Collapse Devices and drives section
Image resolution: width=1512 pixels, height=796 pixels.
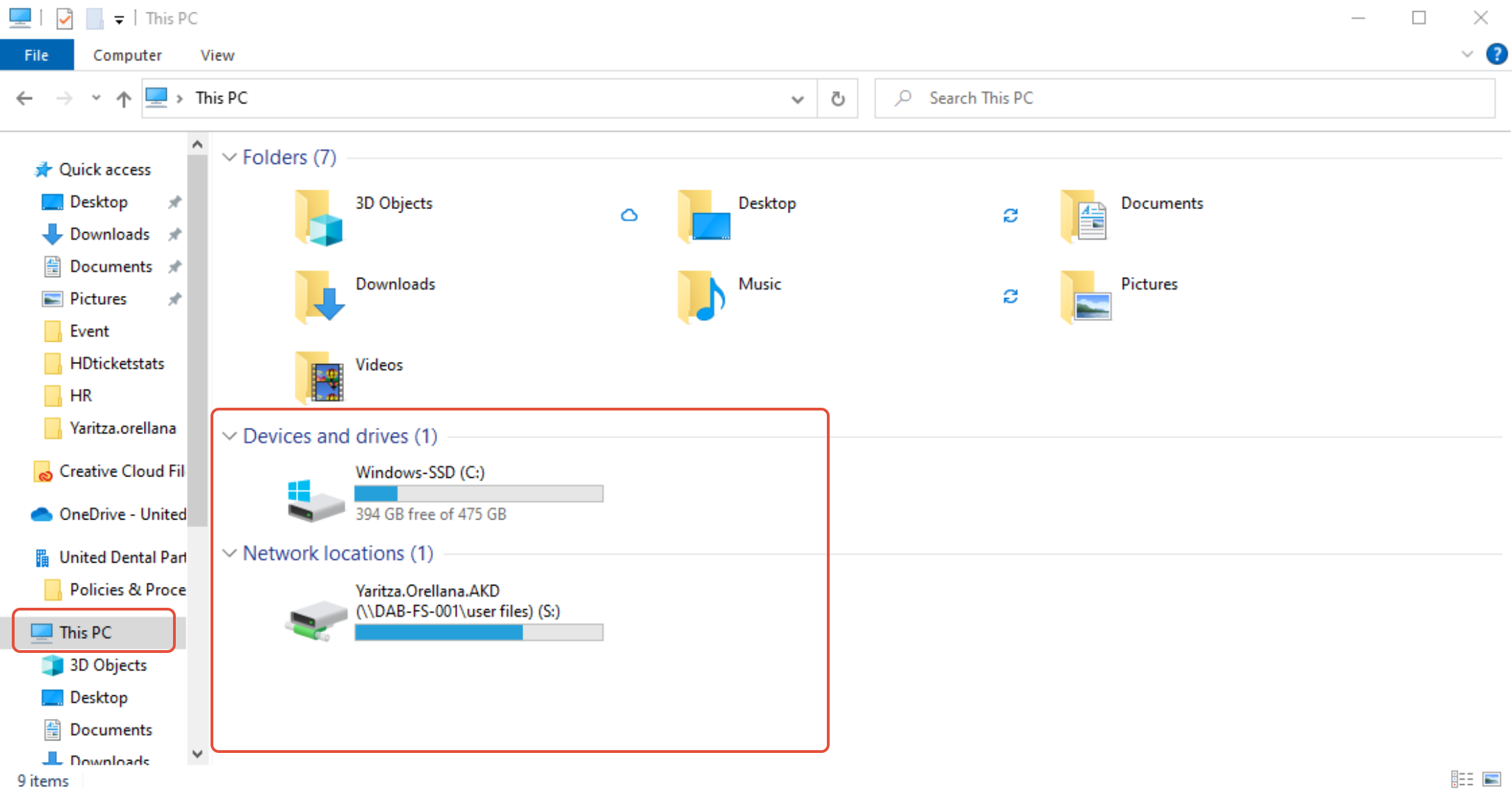pyautogui.click(x=229, y=436)
